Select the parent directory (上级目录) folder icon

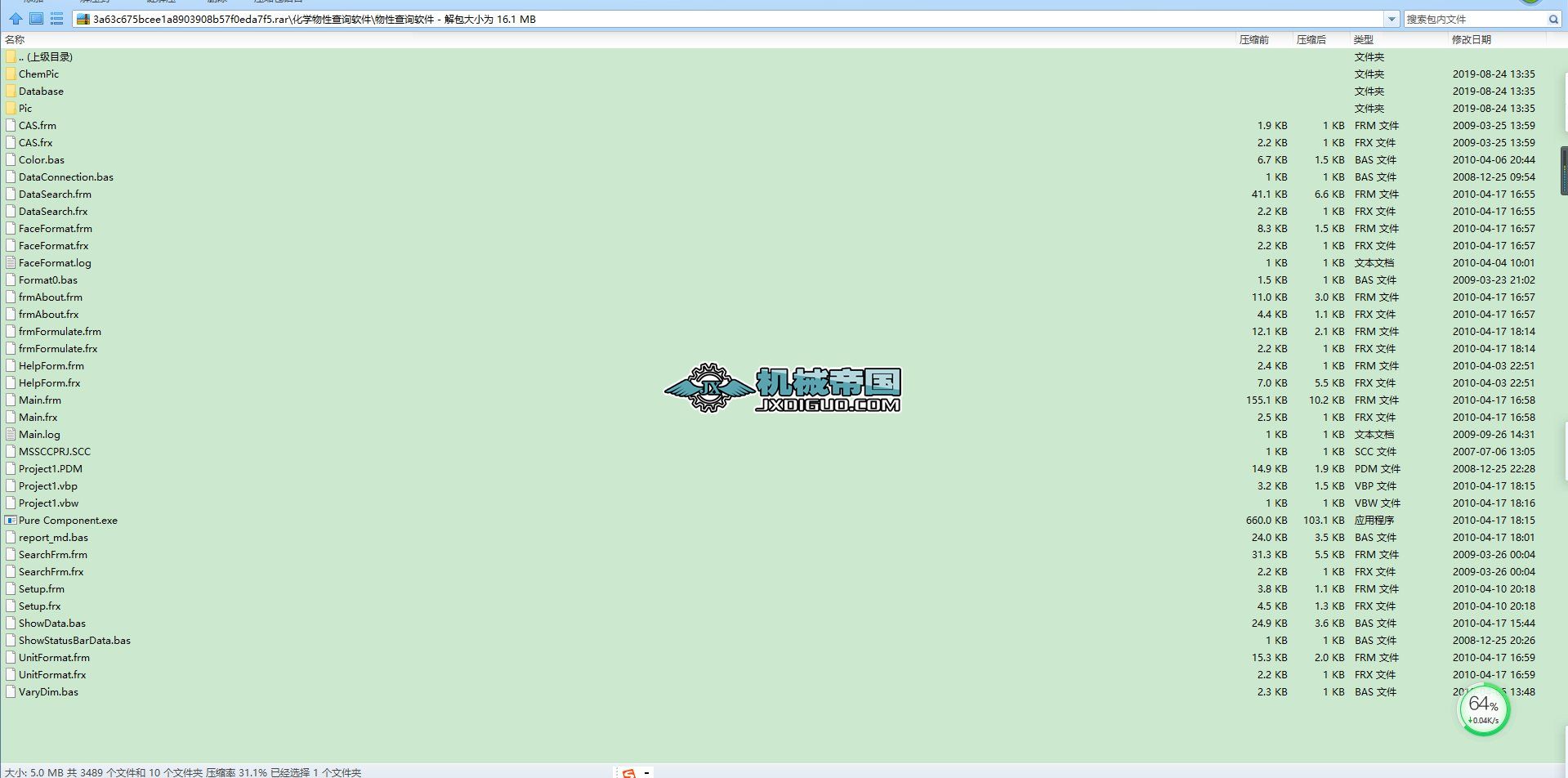point(11,56)
